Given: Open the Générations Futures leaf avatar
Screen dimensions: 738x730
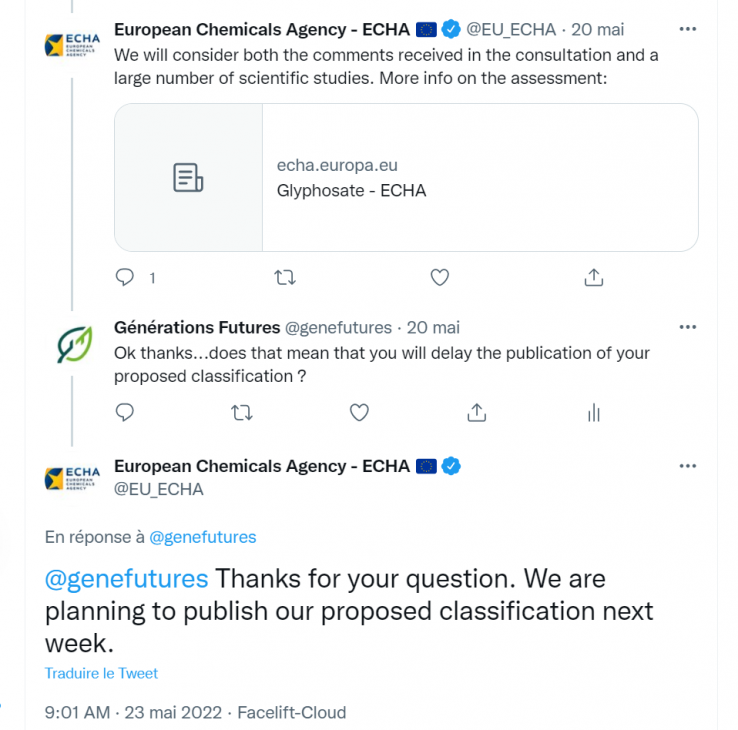Looking at the screenshot, I should point(74,345).
